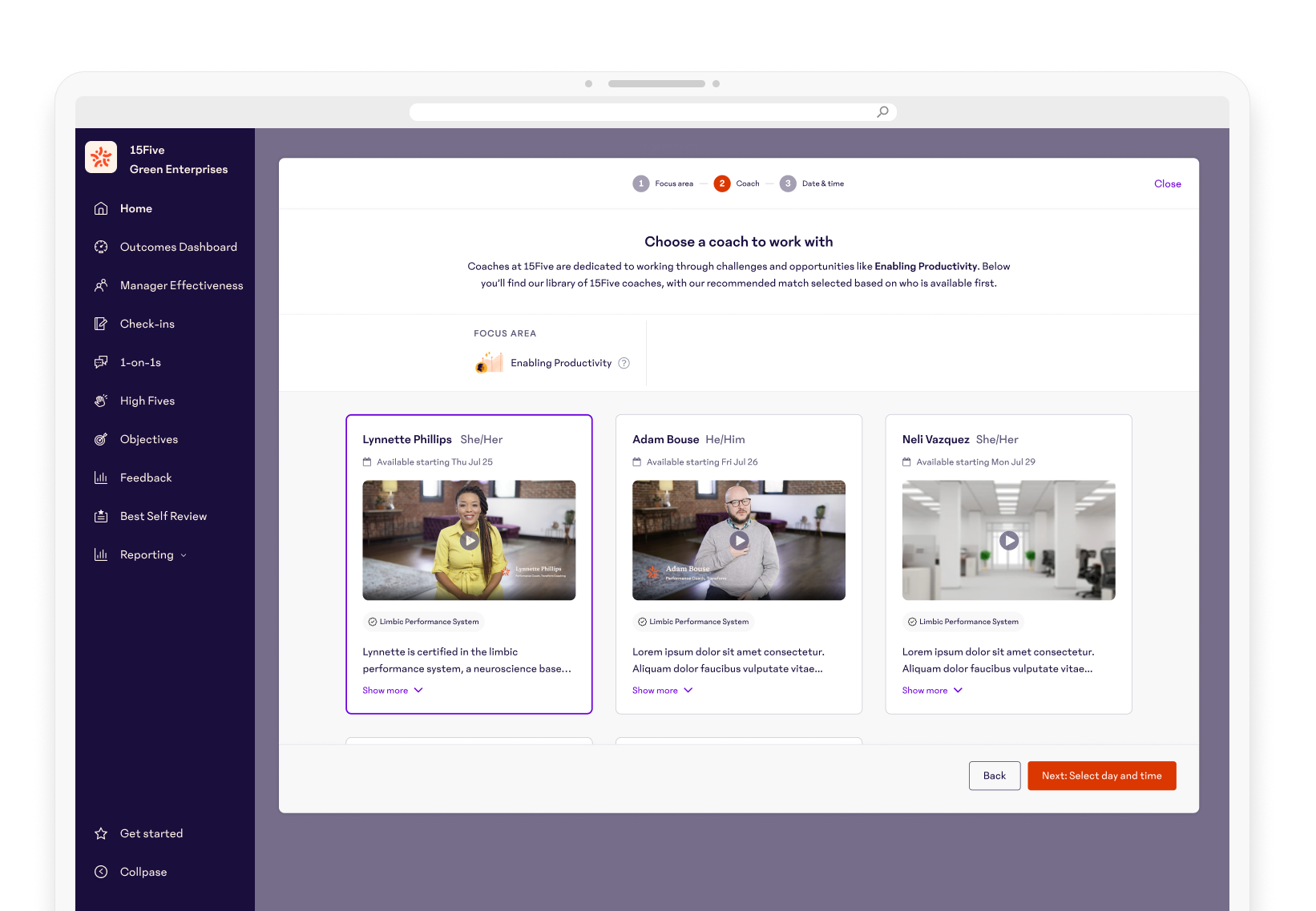Click Available starting Mon Jul 29 text
Screen dimensions: 1316x911
pos(976,462)
